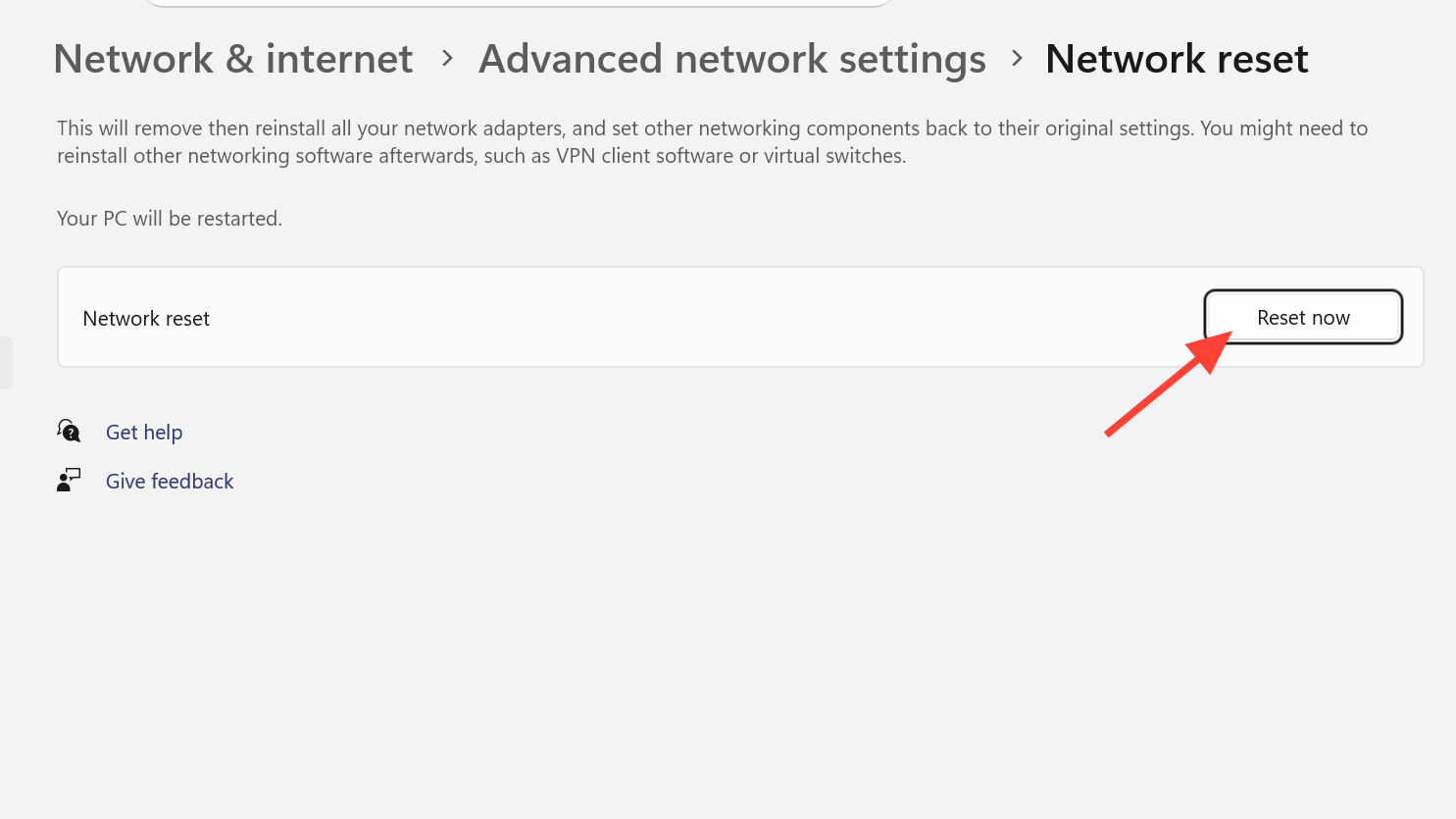Open the Get help link

144,433
